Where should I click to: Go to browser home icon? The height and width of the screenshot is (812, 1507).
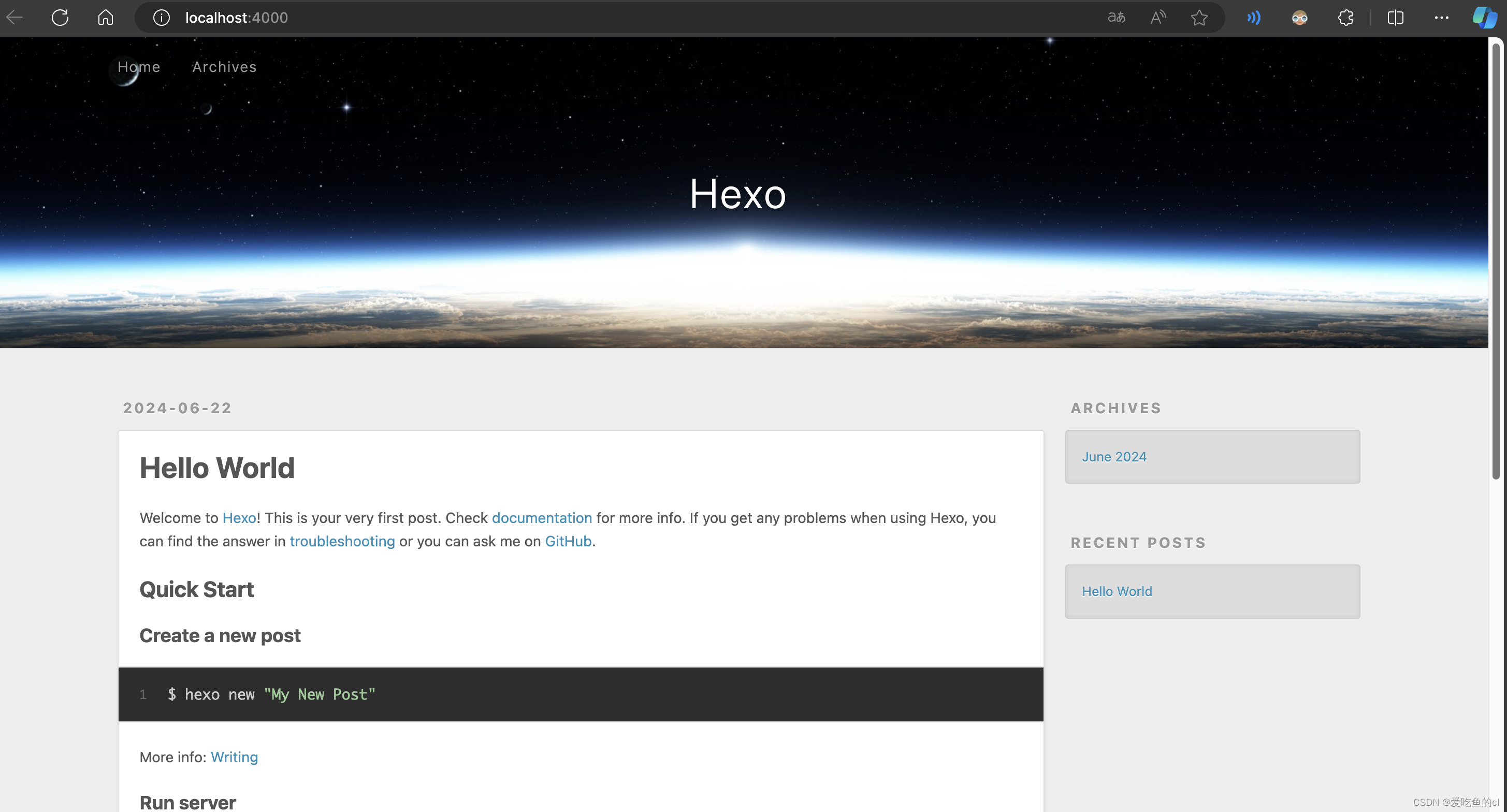pyautogui.click(x=105, y=18)
